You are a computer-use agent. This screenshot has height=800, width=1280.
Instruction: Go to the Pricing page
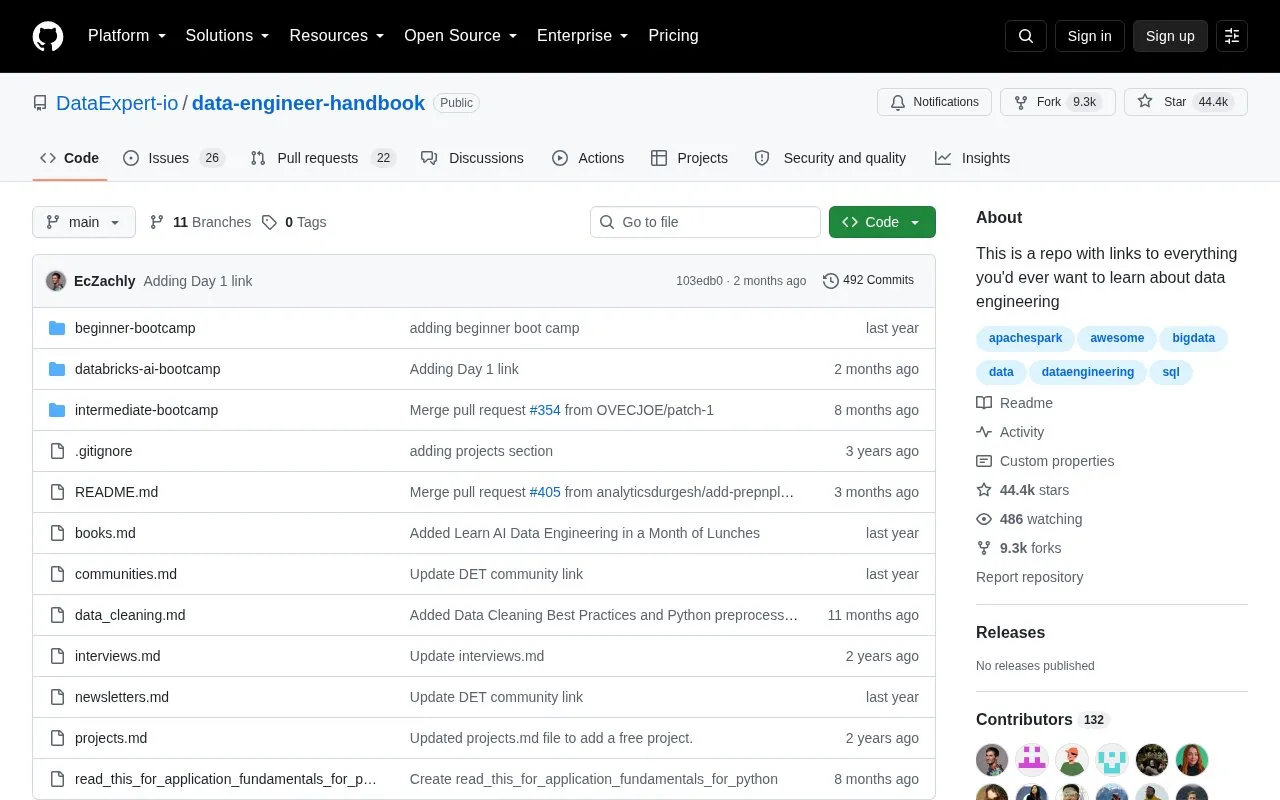pos(673,36)
